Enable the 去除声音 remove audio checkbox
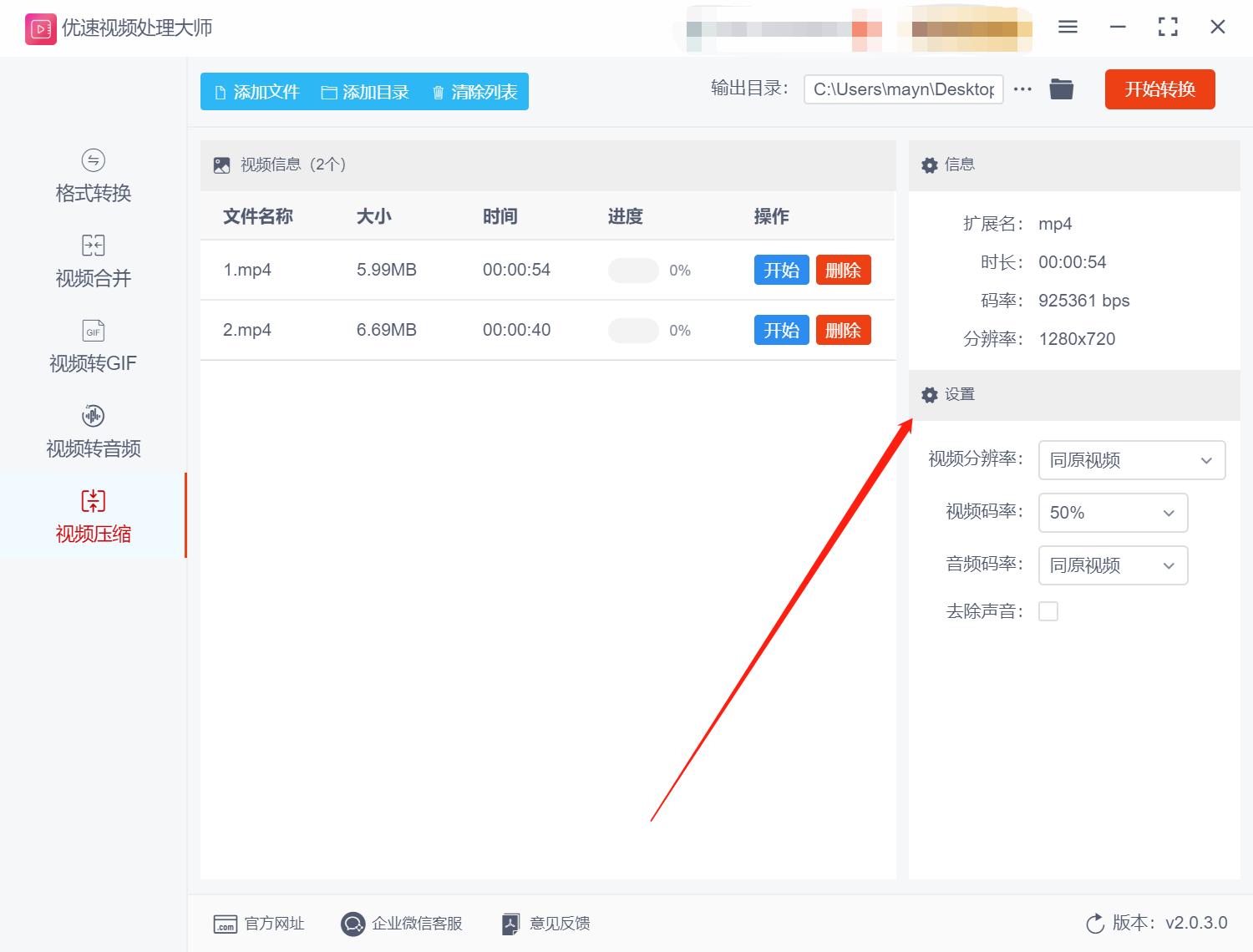 tap(1048, 610)
